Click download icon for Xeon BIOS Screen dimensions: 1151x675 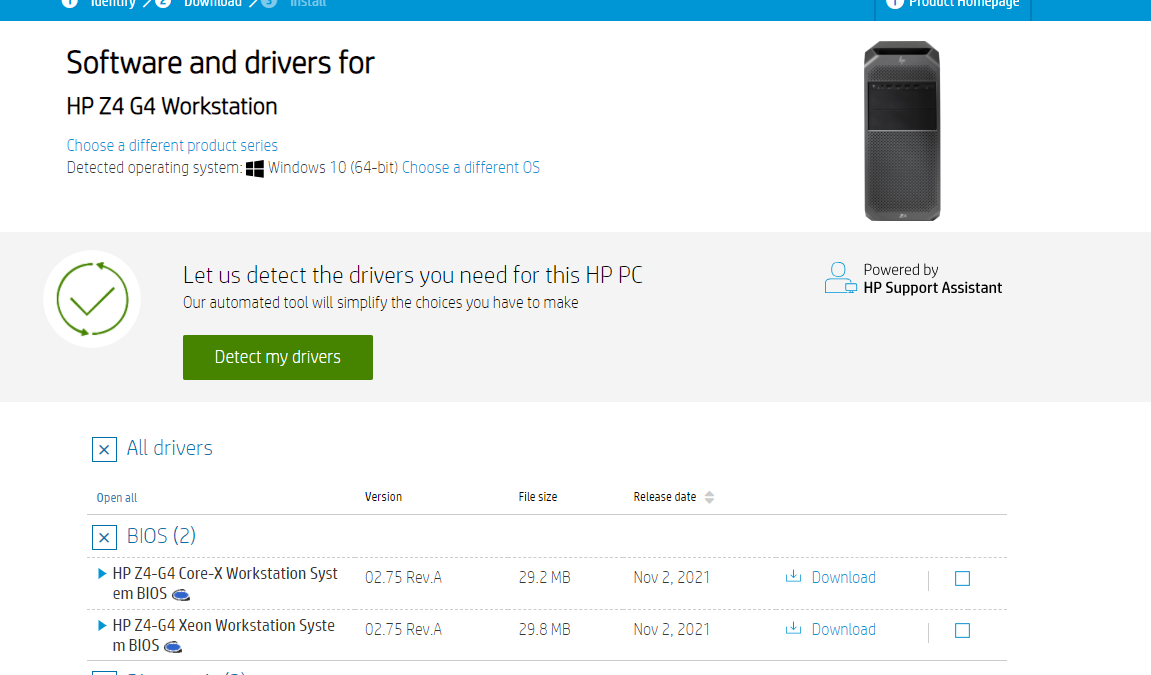coord(794,629)
